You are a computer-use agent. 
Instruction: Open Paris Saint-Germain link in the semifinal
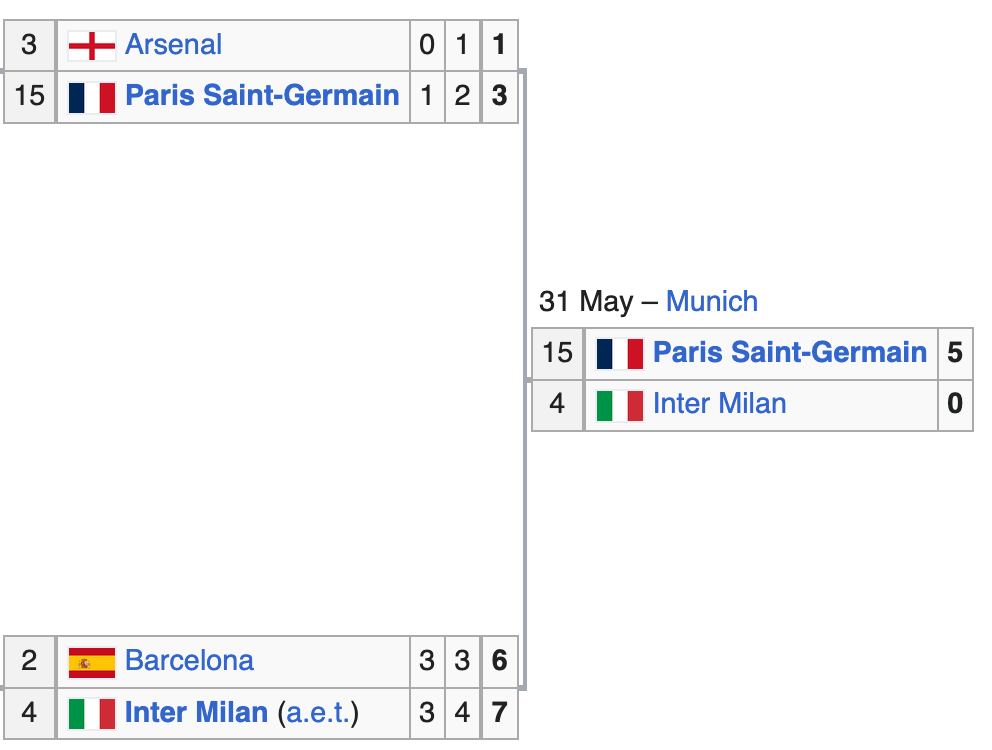[x=263, y=96]
